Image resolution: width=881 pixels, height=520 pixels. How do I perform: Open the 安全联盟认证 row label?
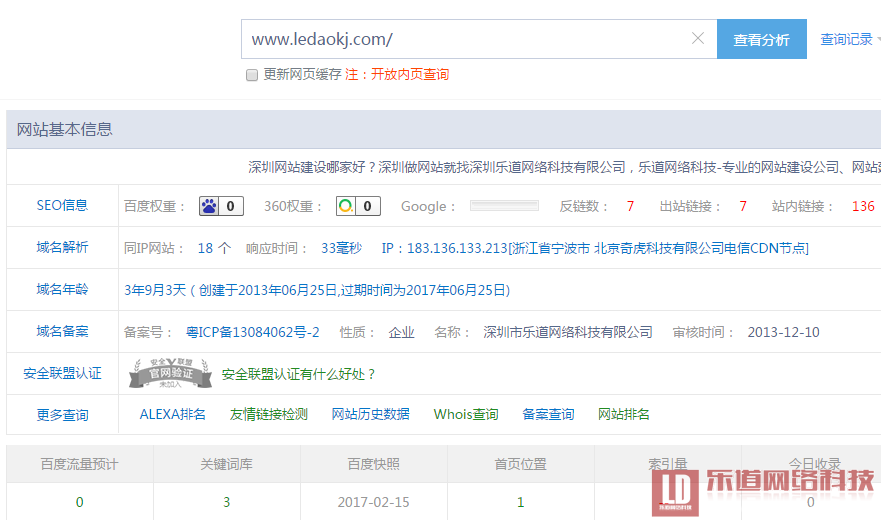coord(62,373)
